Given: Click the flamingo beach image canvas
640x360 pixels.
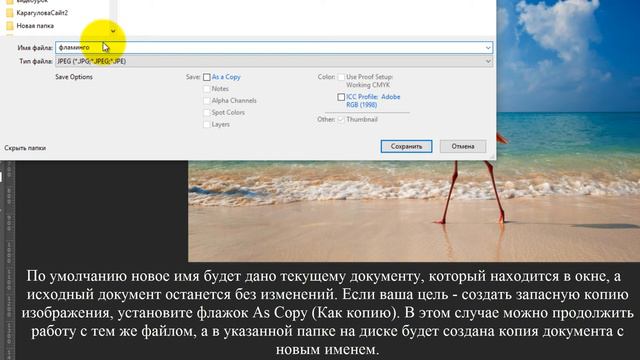Looking at the screenshot, I should pos(413,210).
